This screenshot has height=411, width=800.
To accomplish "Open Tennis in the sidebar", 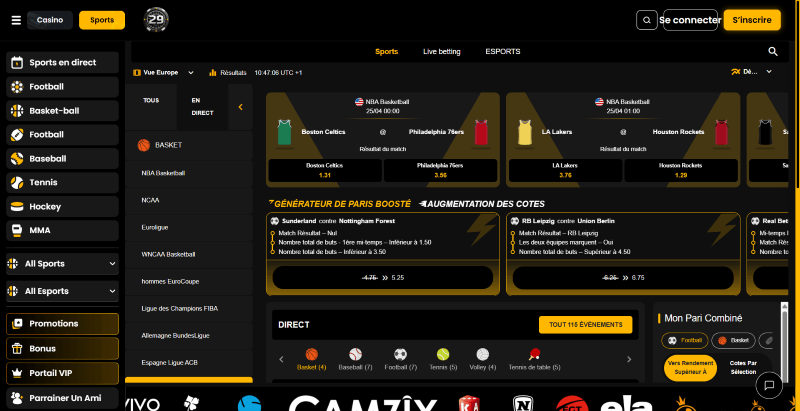I will click(62, 183).
